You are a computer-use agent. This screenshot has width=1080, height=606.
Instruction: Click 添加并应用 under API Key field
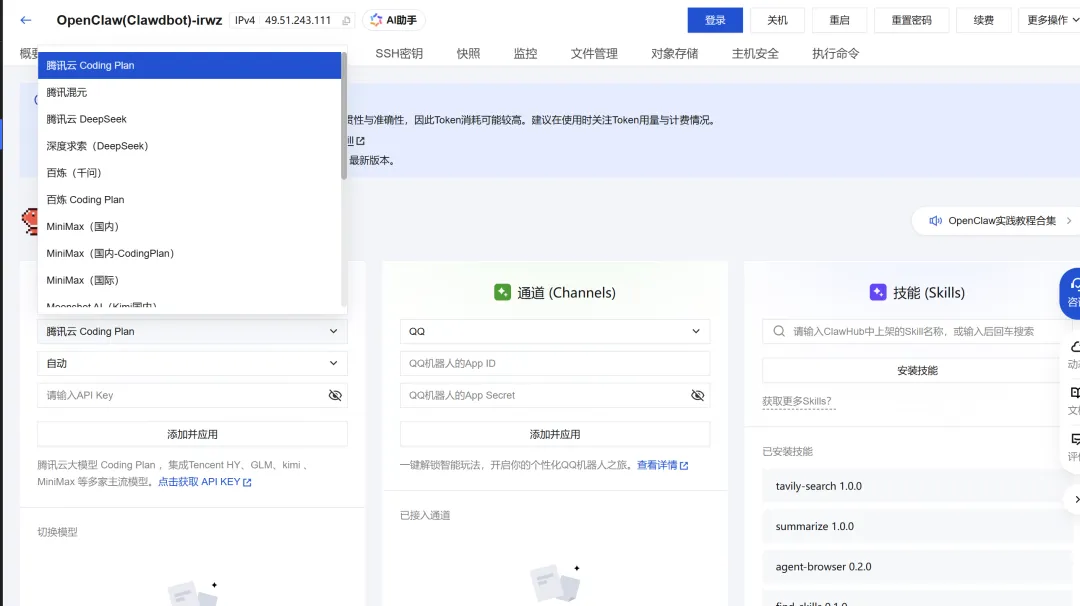(192, 435)
